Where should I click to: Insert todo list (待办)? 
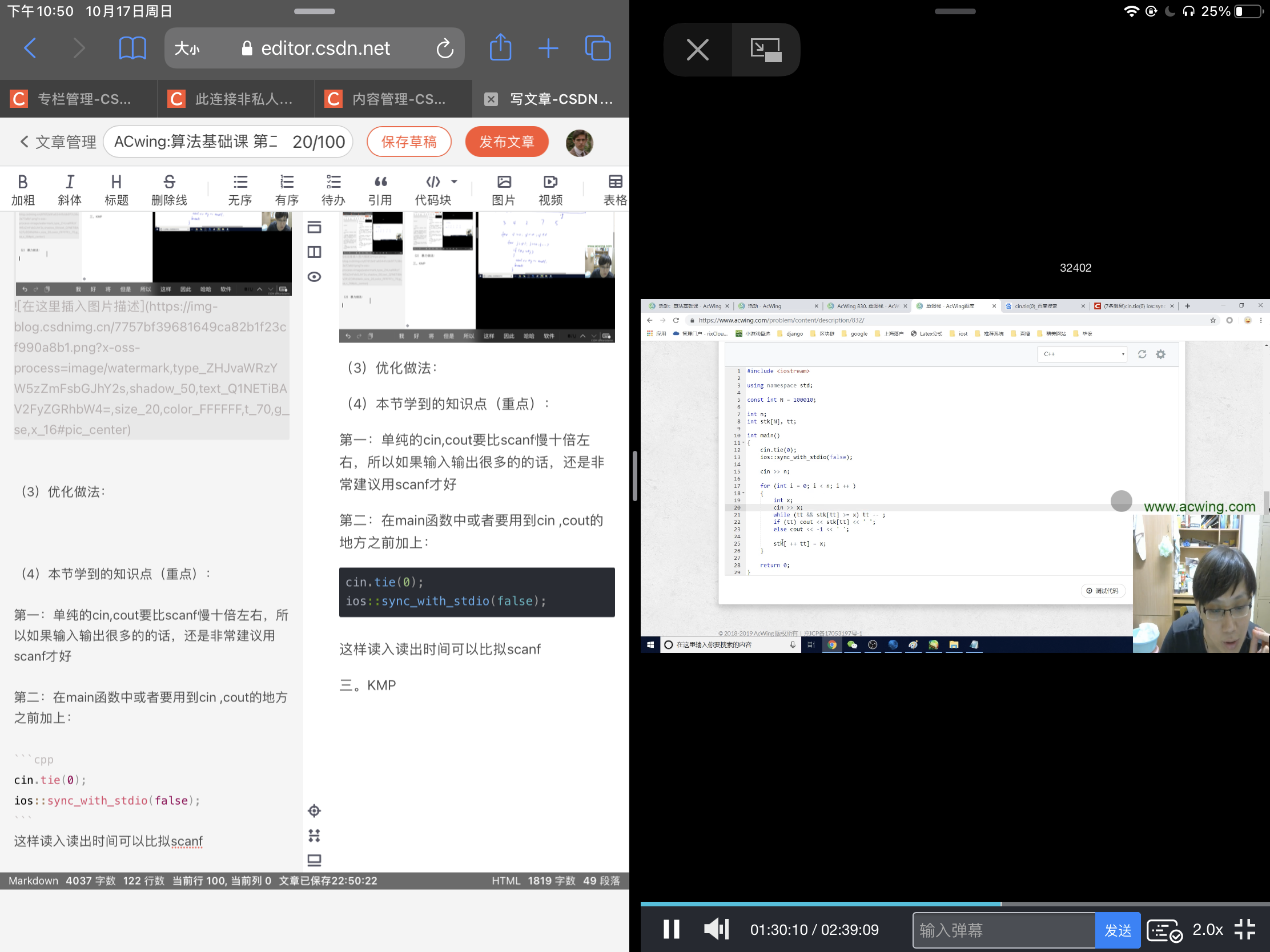(x=333, y=190)
